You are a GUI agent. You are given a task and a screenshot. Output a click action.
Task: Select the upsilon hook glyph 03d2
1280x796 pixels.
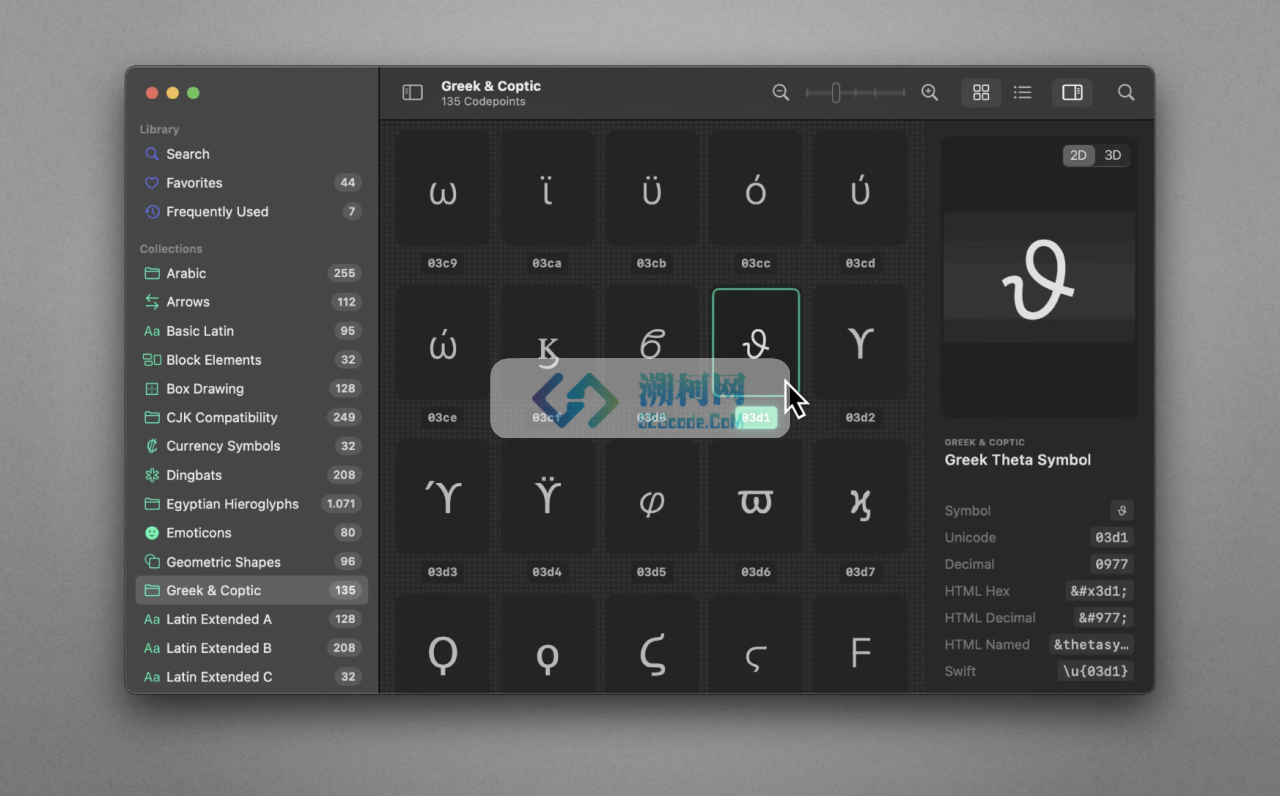(860, 344)
